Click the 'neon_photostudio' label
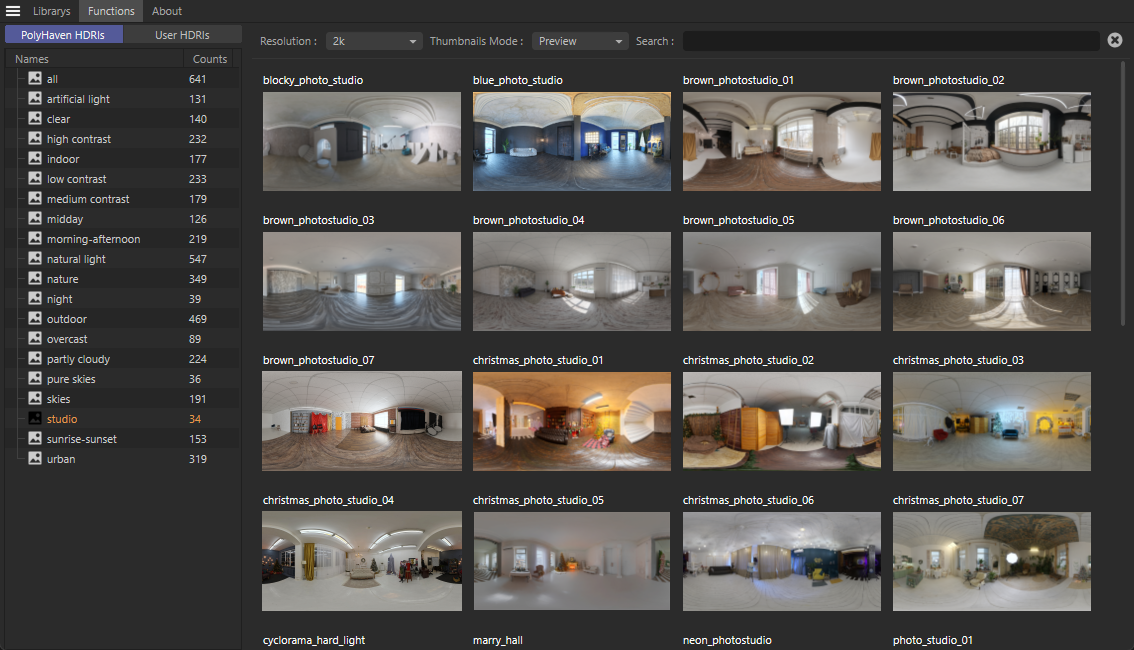This screenshot has width=1134, height=650. coord(727,640)
